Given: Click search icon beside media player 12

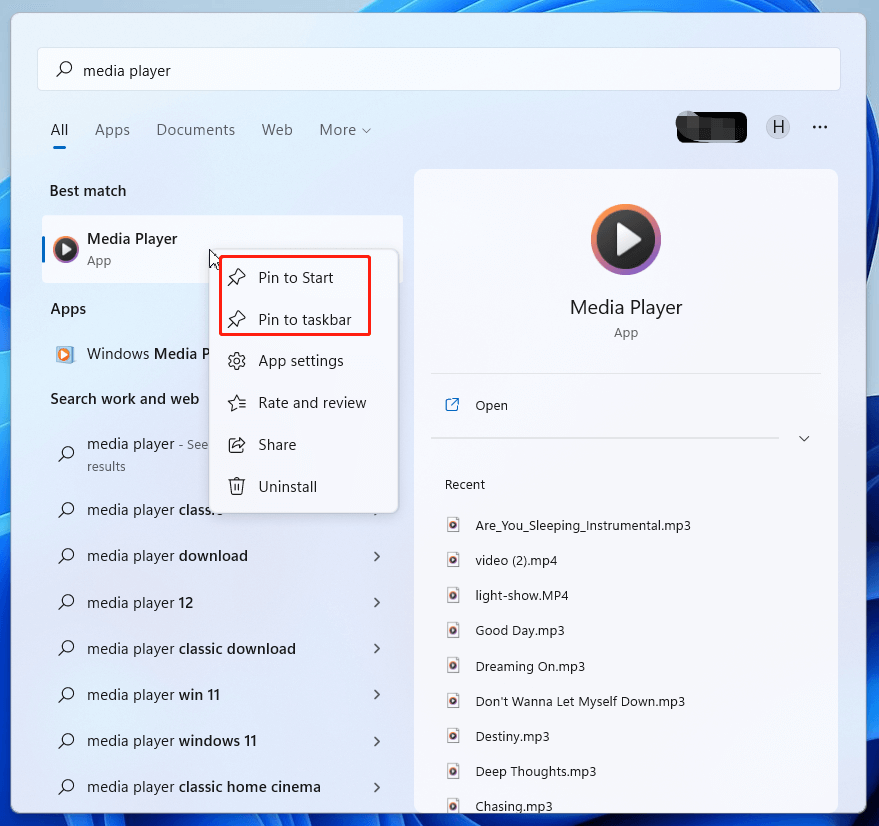Looking at the screenshot, I should tap(67, 602).
